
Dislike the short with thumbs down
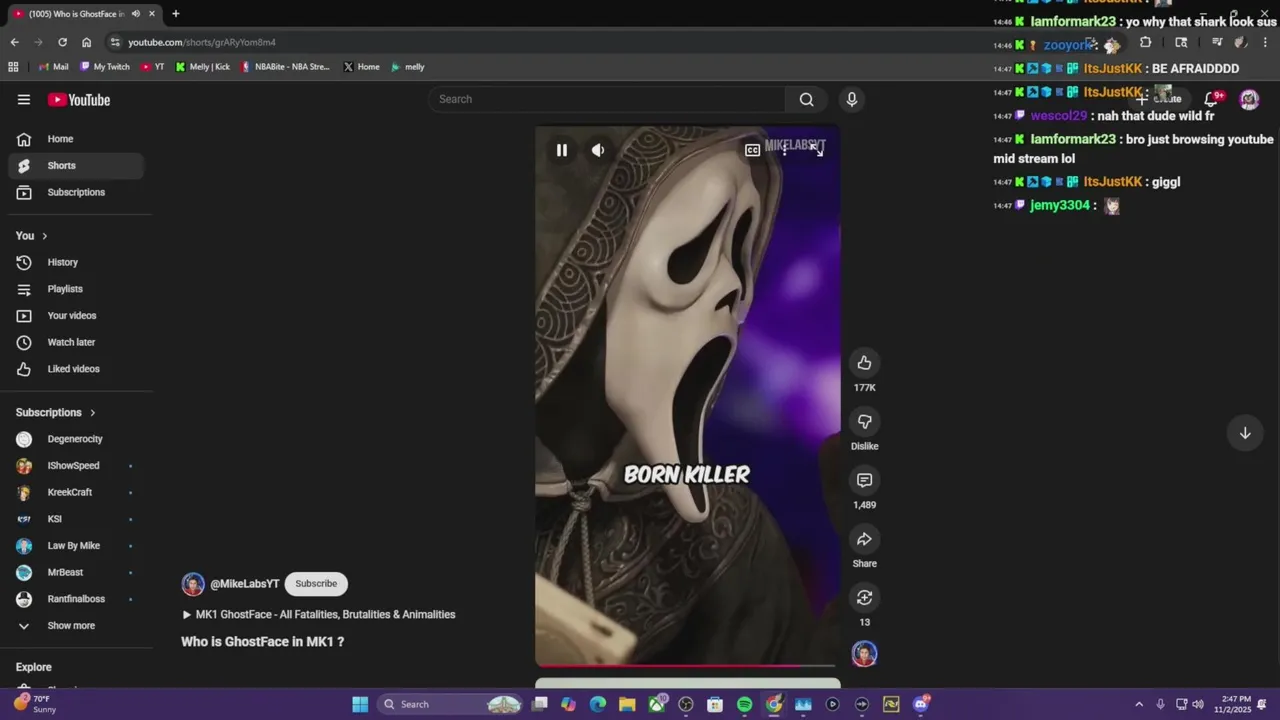pos(865,422)
